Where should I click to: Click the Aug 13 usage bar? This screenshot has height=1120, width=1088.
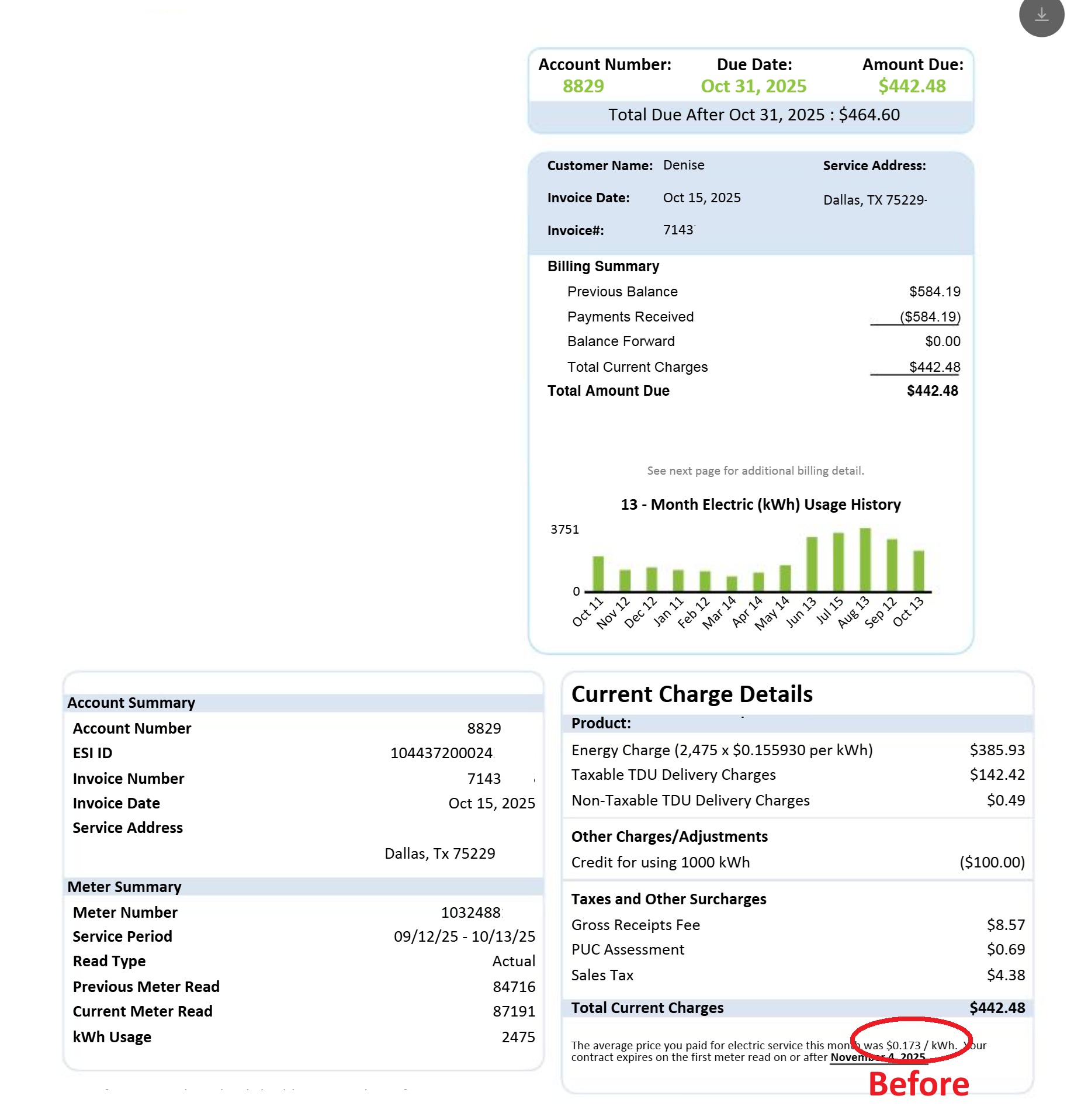click(x=865, y=559)
